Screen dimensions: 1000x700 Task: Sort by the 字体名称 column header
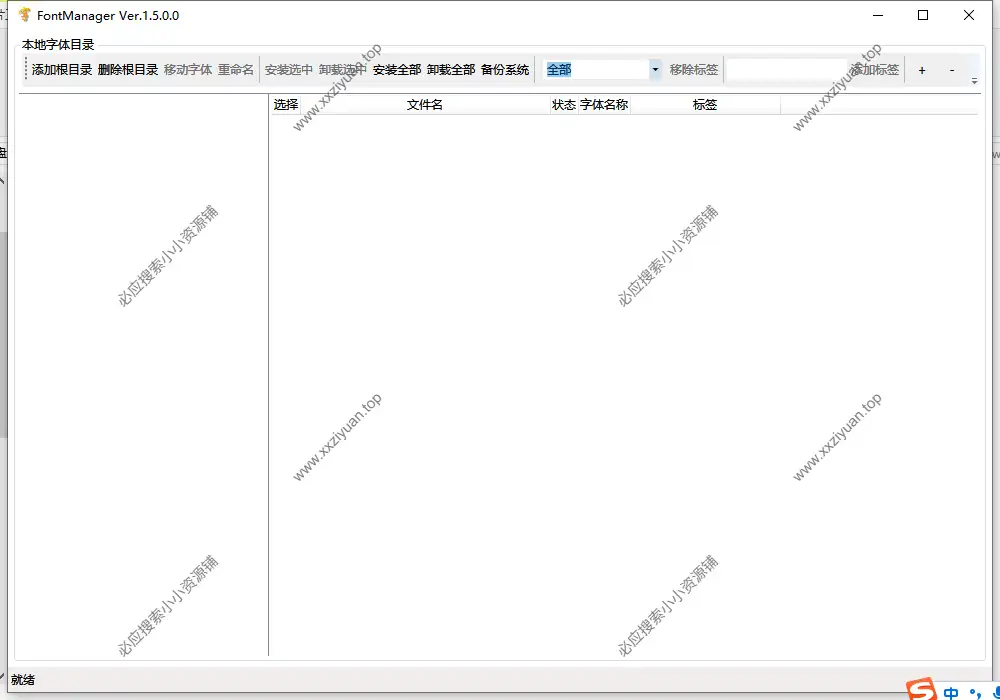604,105
